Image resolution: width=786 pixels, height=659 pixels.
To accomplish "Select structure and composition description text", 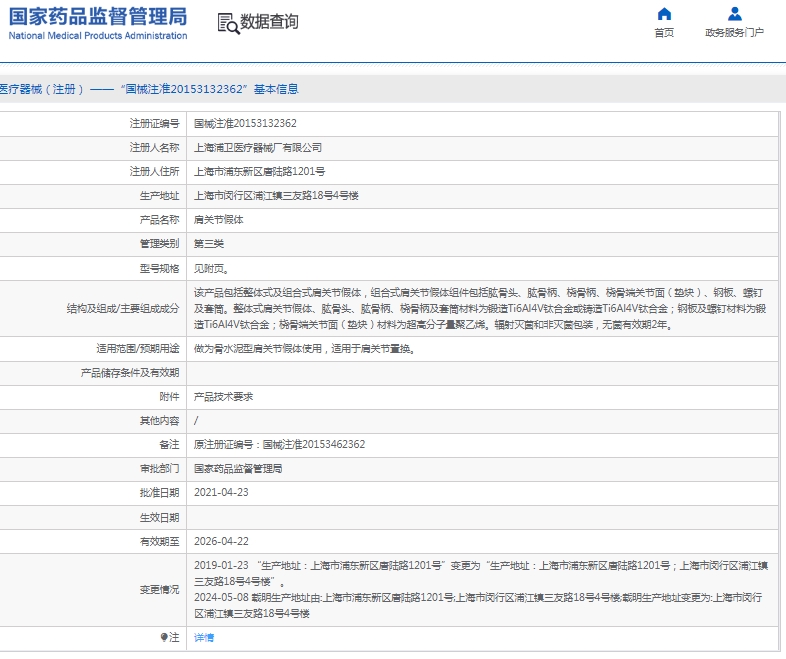I will point(480,309).
